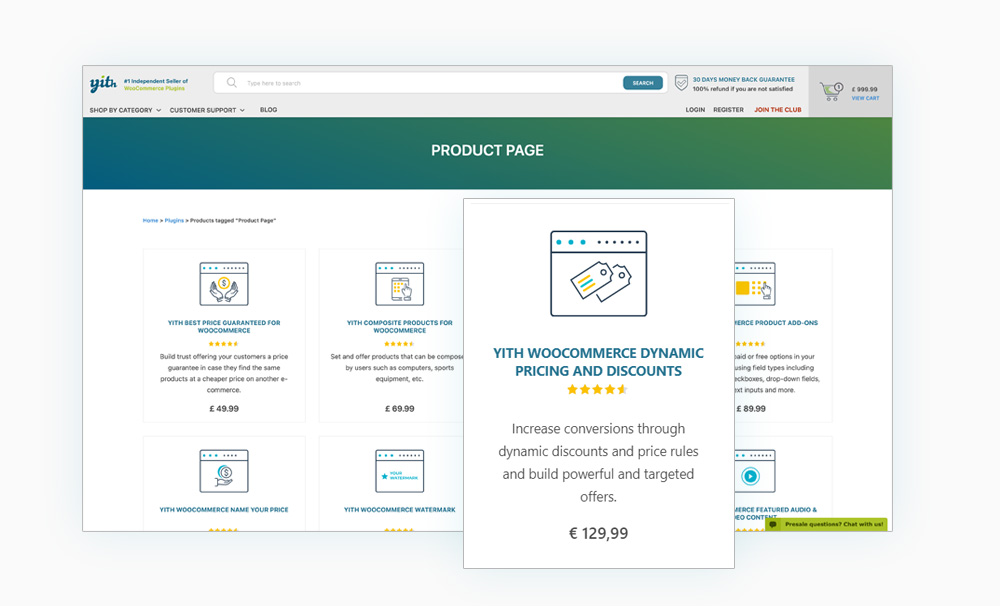Click the money back guarantee shield icon
Viewport: 1000px width, 606px height.
coord(681,83)
